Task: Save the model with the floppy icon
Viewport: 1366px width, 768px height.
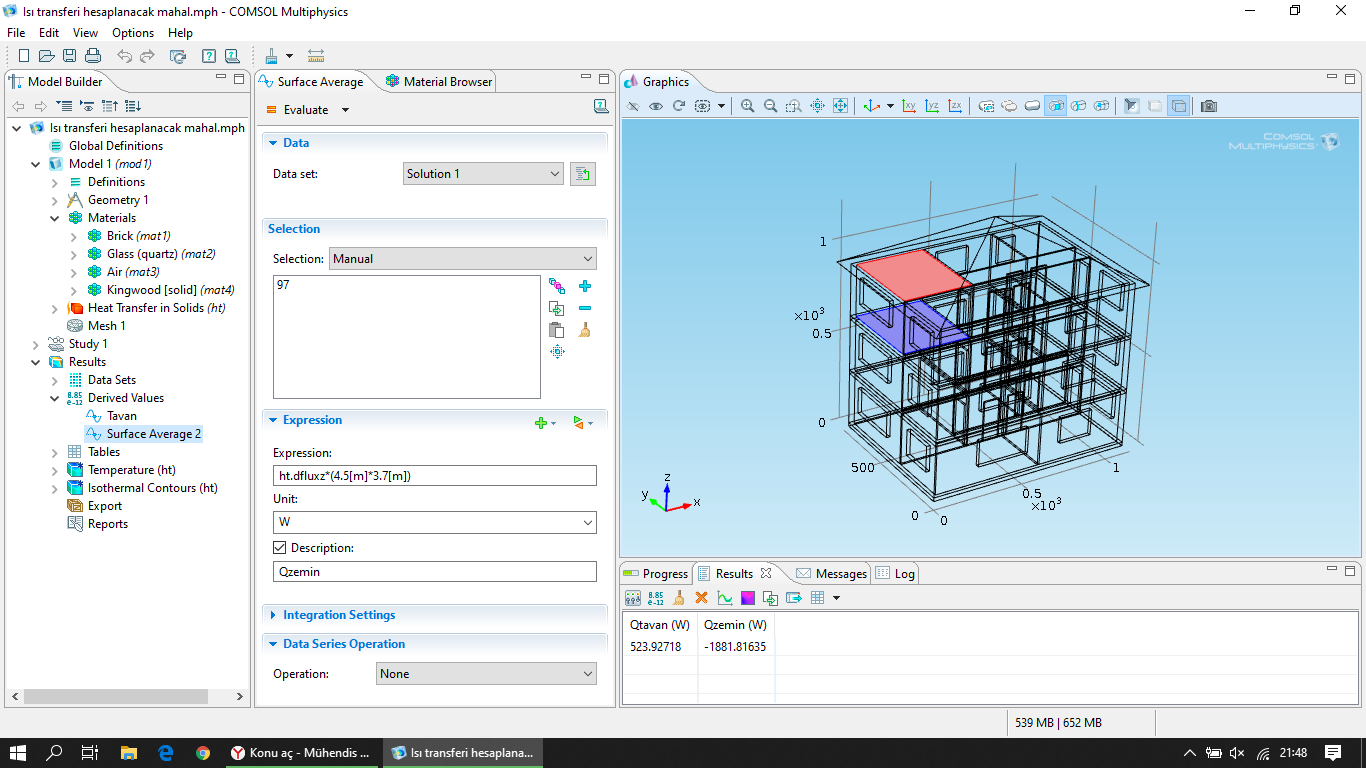Action: (70, 56)
